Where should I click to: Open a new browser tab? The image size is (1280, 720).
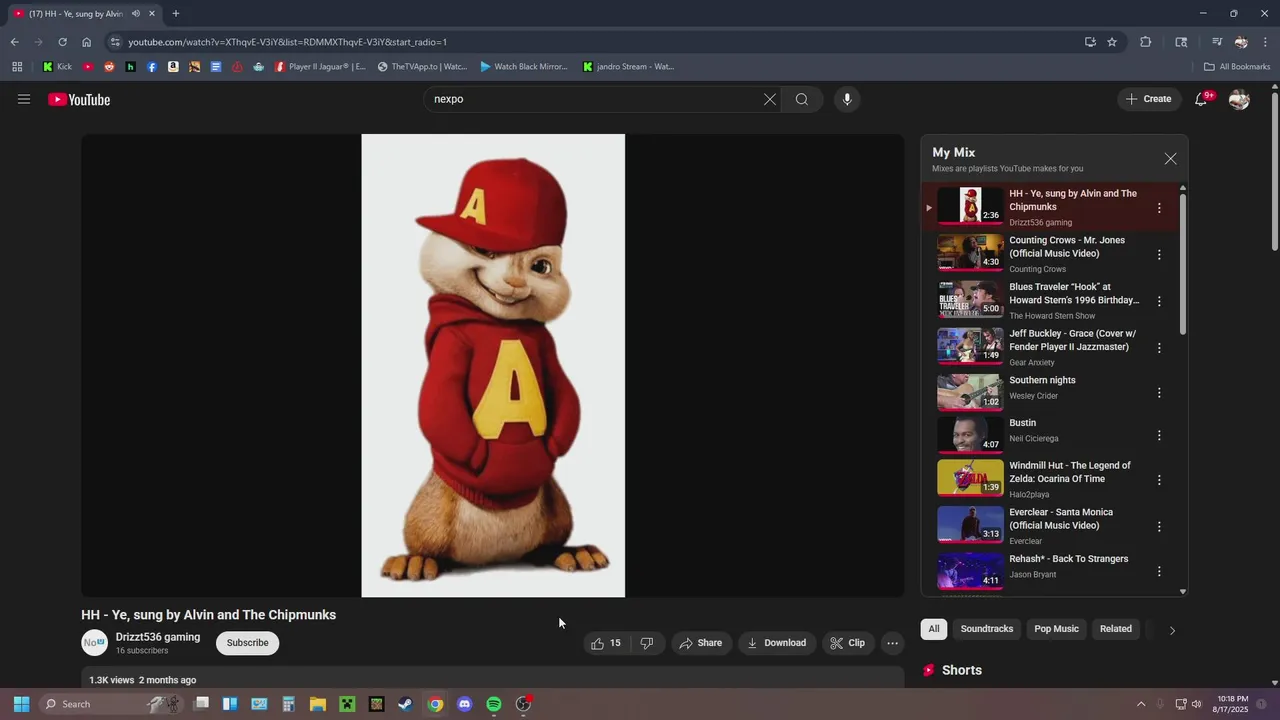[176, 14]
